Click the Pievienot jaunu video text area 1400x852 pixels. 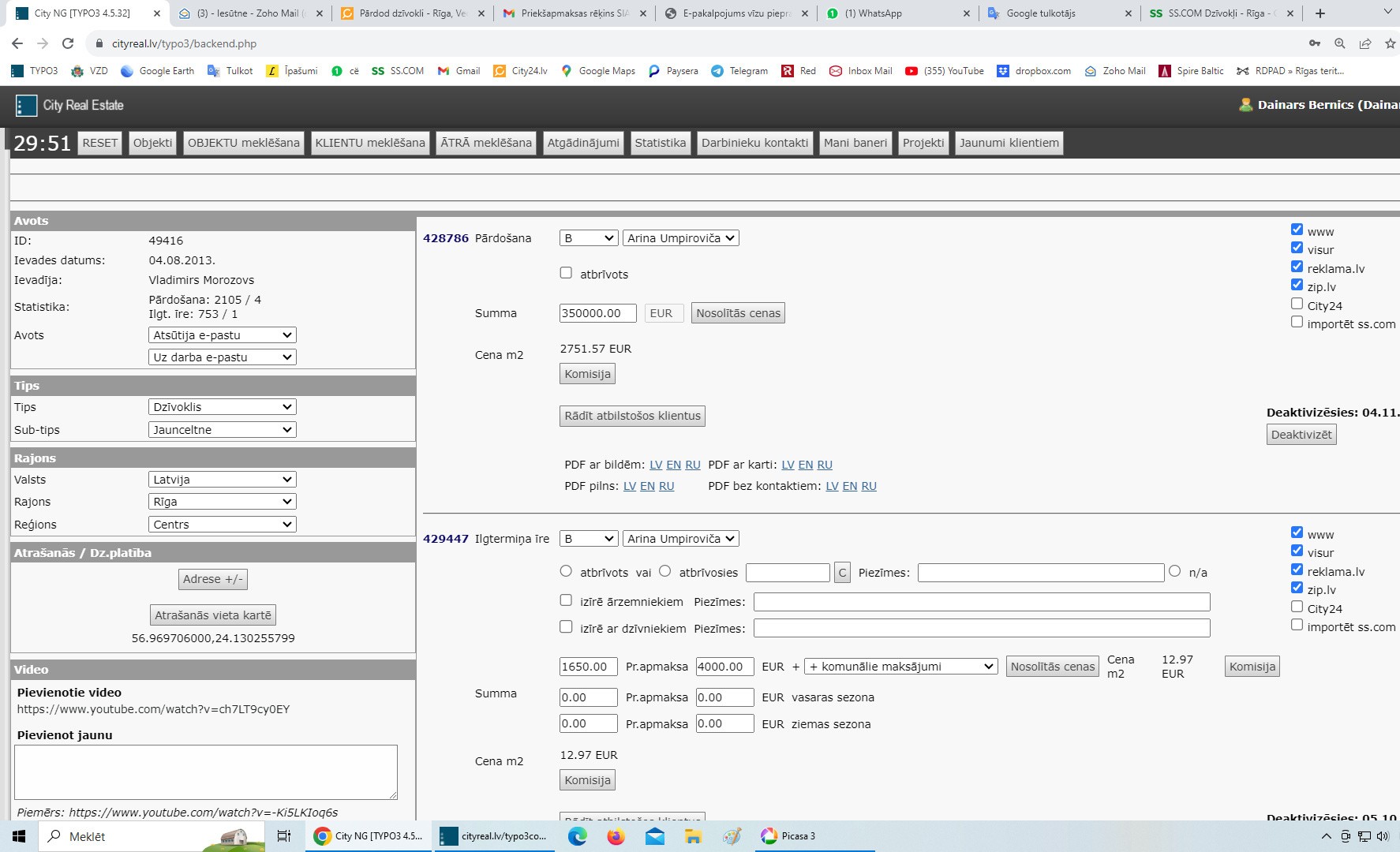tap(205, 772)
